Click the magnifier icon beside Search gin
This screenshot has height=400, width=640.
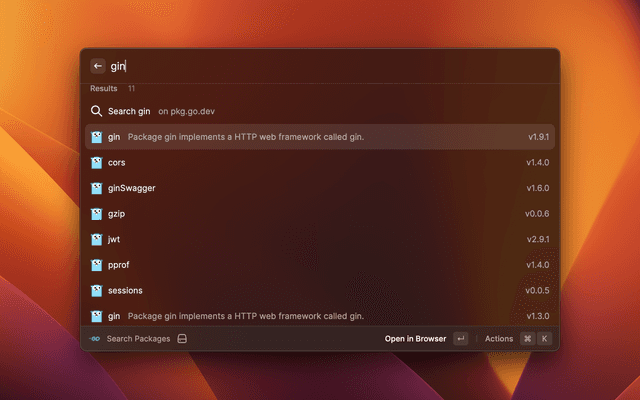[97, 111]
